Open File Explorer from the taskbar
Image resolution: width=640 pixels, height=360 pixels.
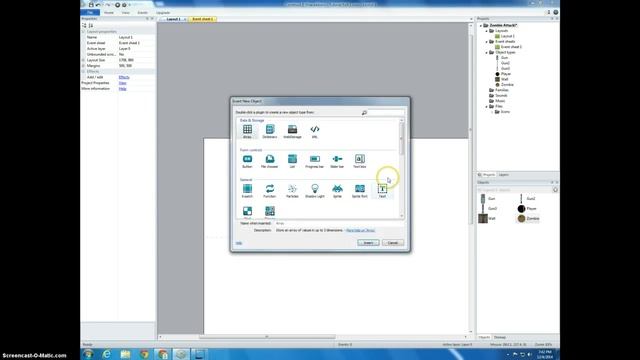[125, 354]
